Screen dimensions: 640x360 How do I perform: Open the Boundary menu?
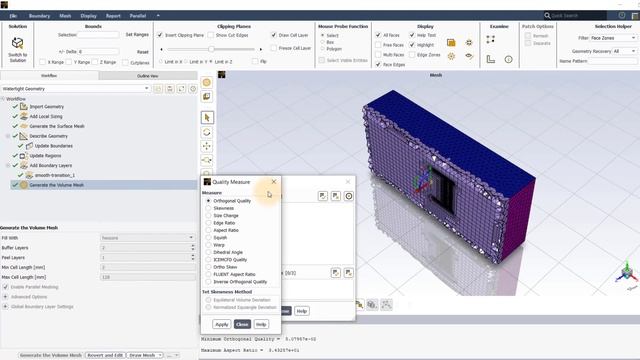click(39, 16)
